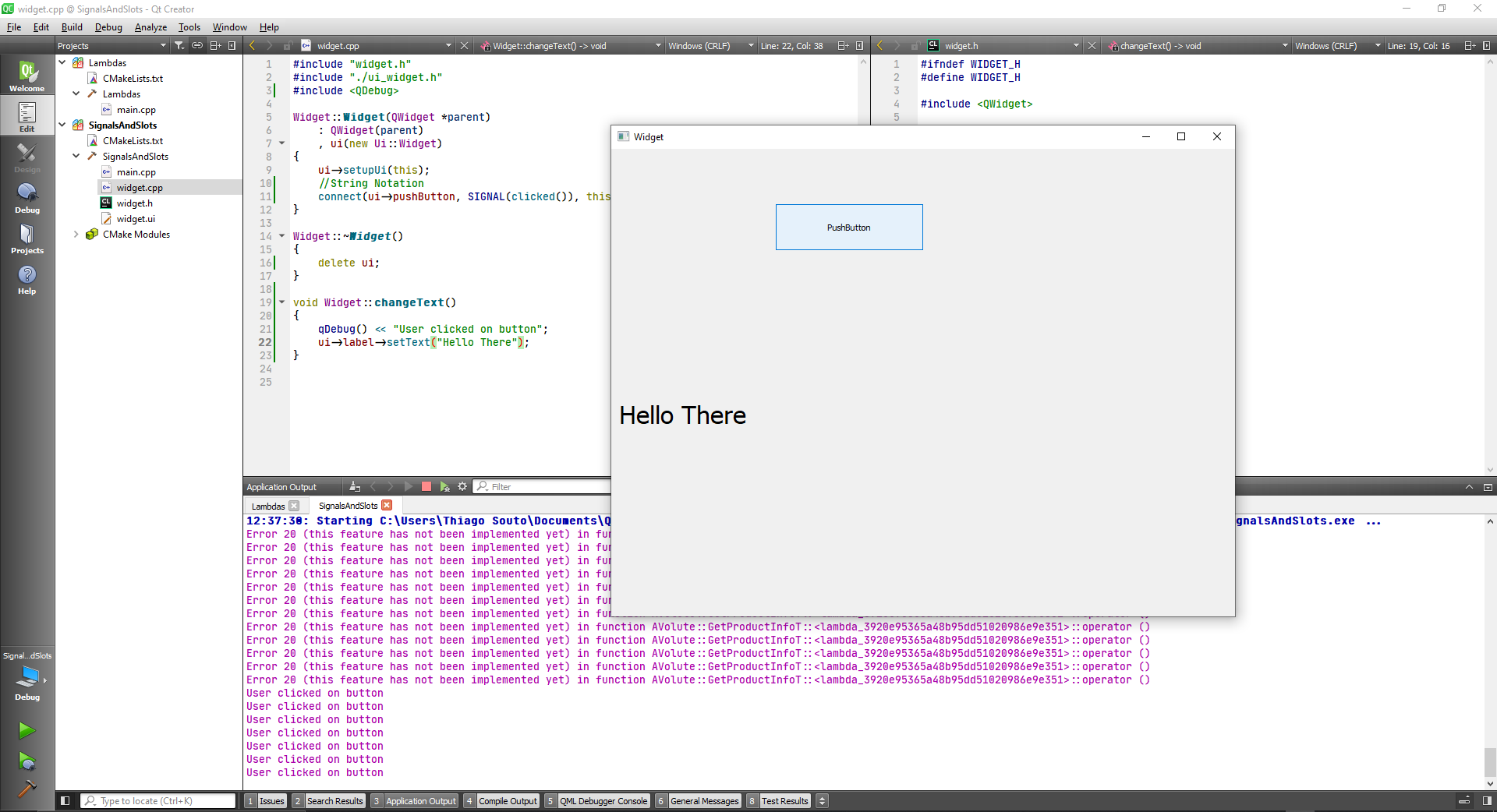This screenshot has height=812, width=1497.
Task: Open the Issues pane
Action: pos(266,801)
